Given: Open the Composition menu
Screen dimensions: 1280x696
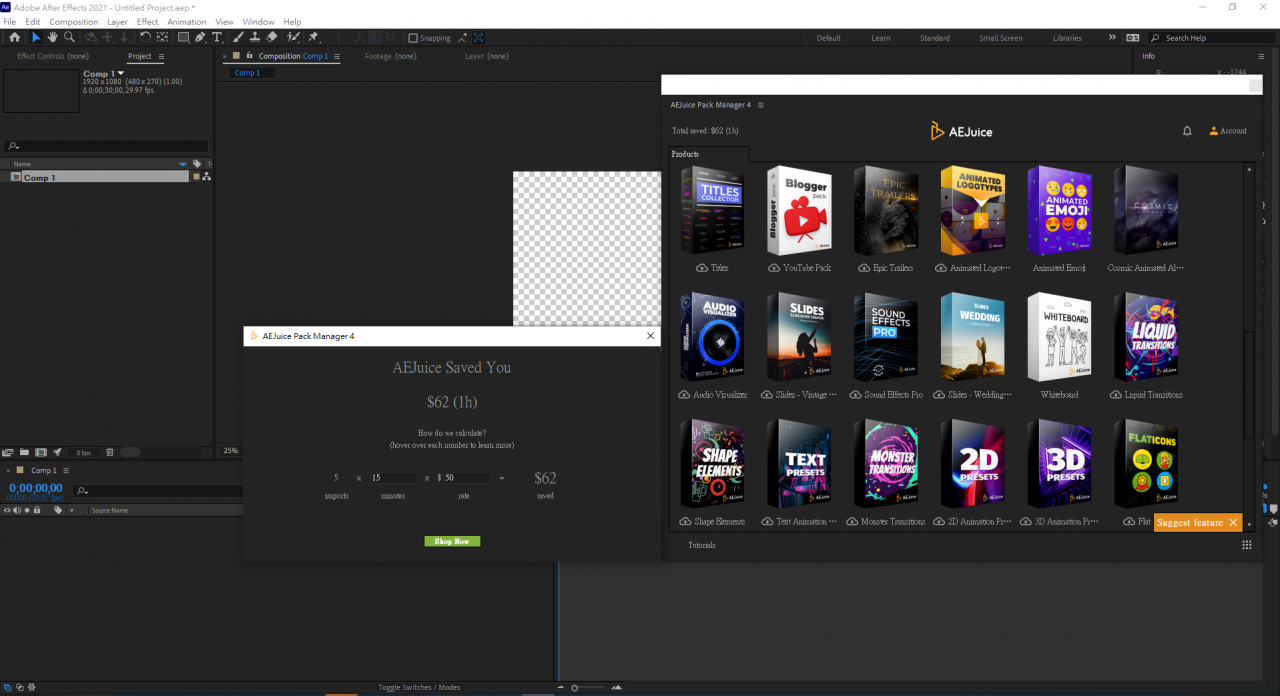Looking at the screenshot, I should coord(74,21).
